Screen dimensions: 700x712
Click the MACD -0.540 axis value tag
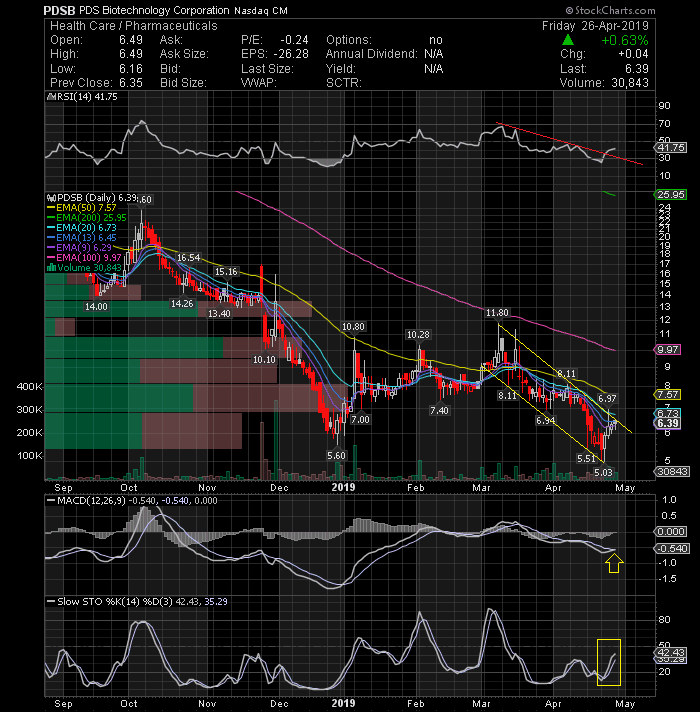(672, 549)
